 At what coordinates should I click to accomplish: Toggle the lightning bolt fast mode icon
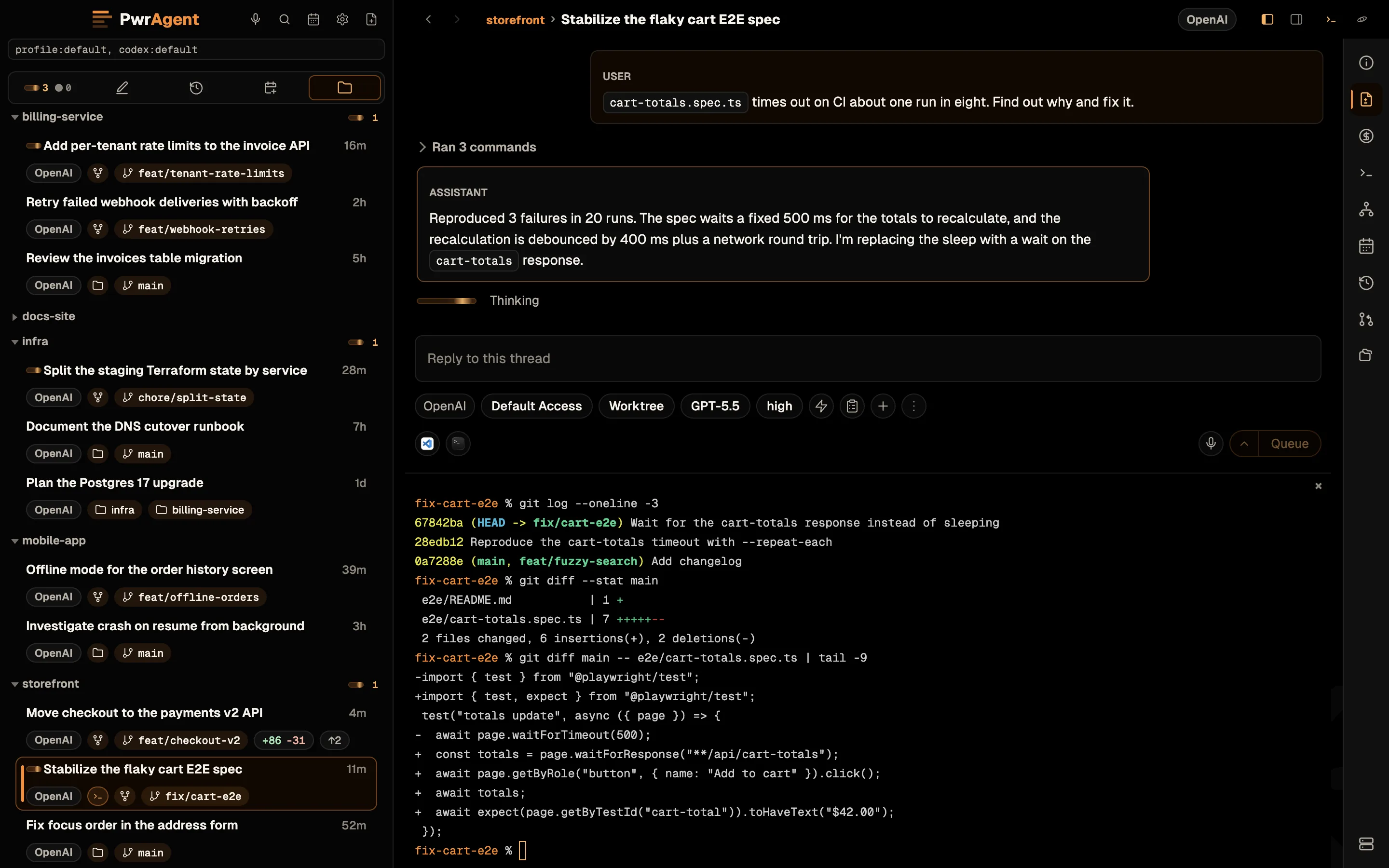tap(821, 406)
